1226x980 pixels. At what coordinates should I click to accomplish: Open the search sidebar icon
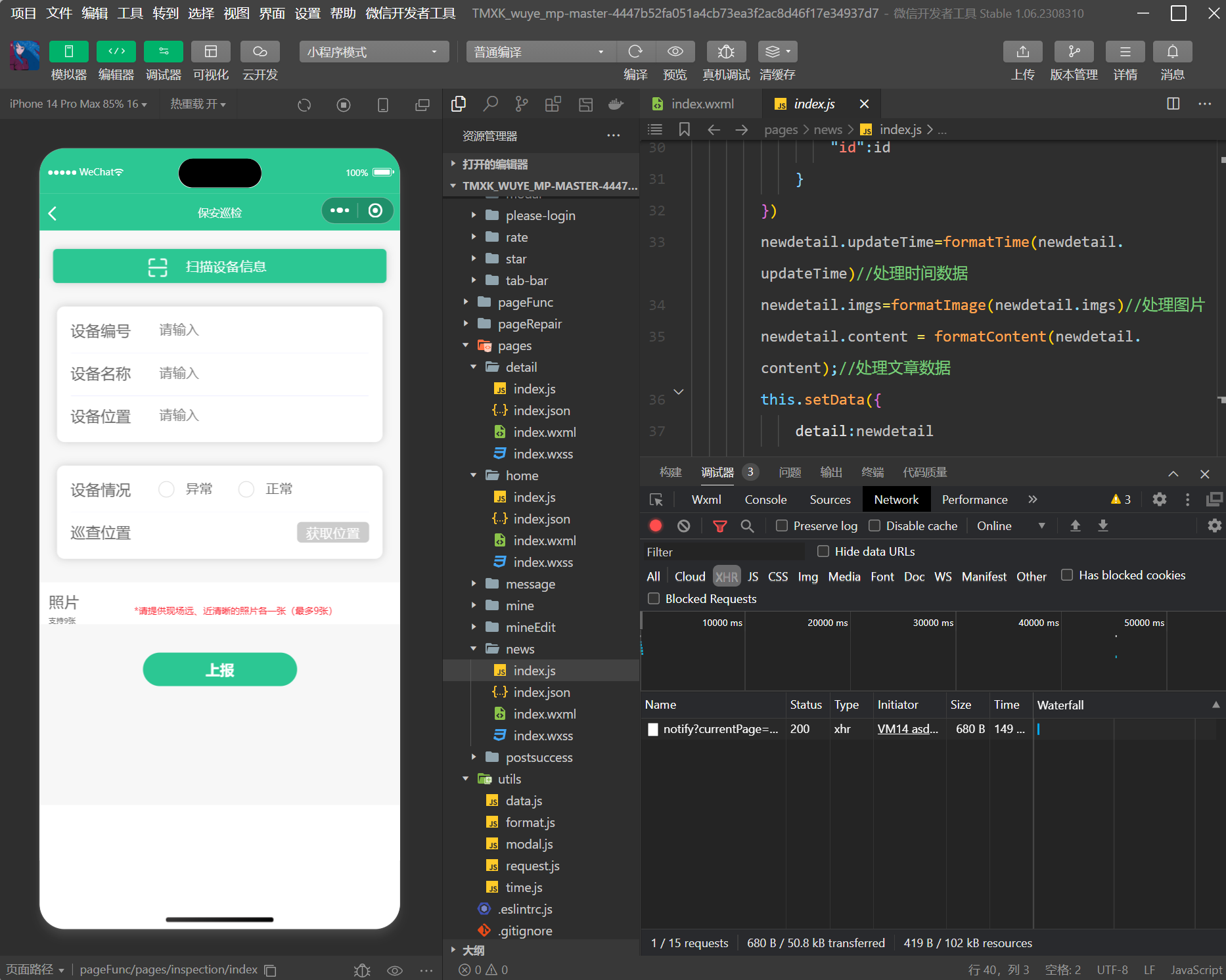[490, 104]
